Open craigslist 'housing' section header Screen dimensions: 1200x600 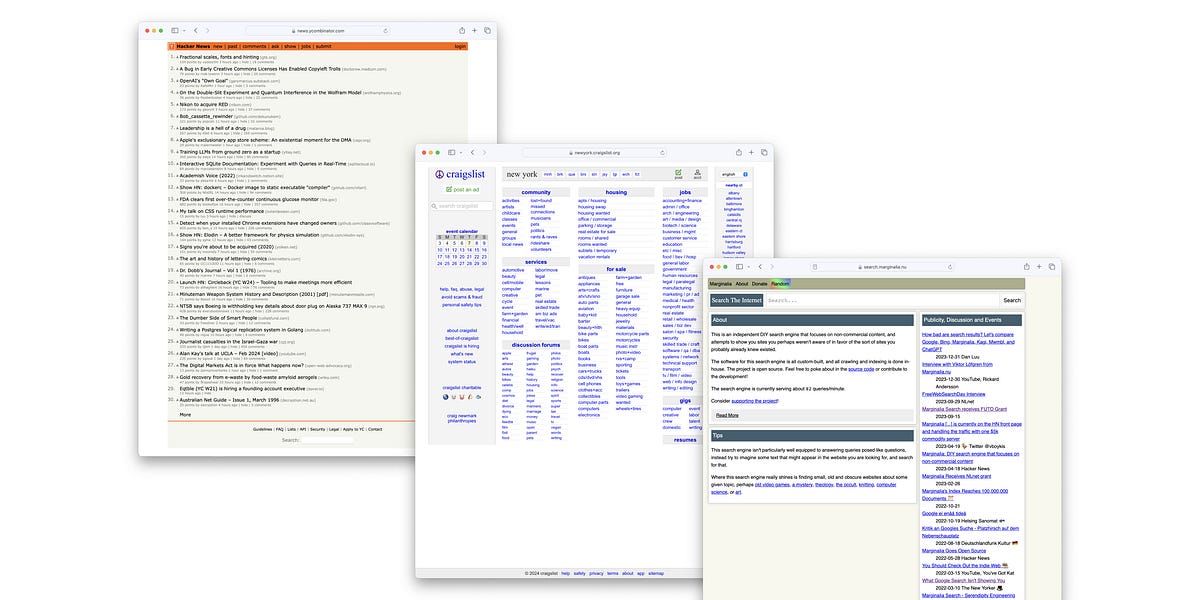click(616, 192)
